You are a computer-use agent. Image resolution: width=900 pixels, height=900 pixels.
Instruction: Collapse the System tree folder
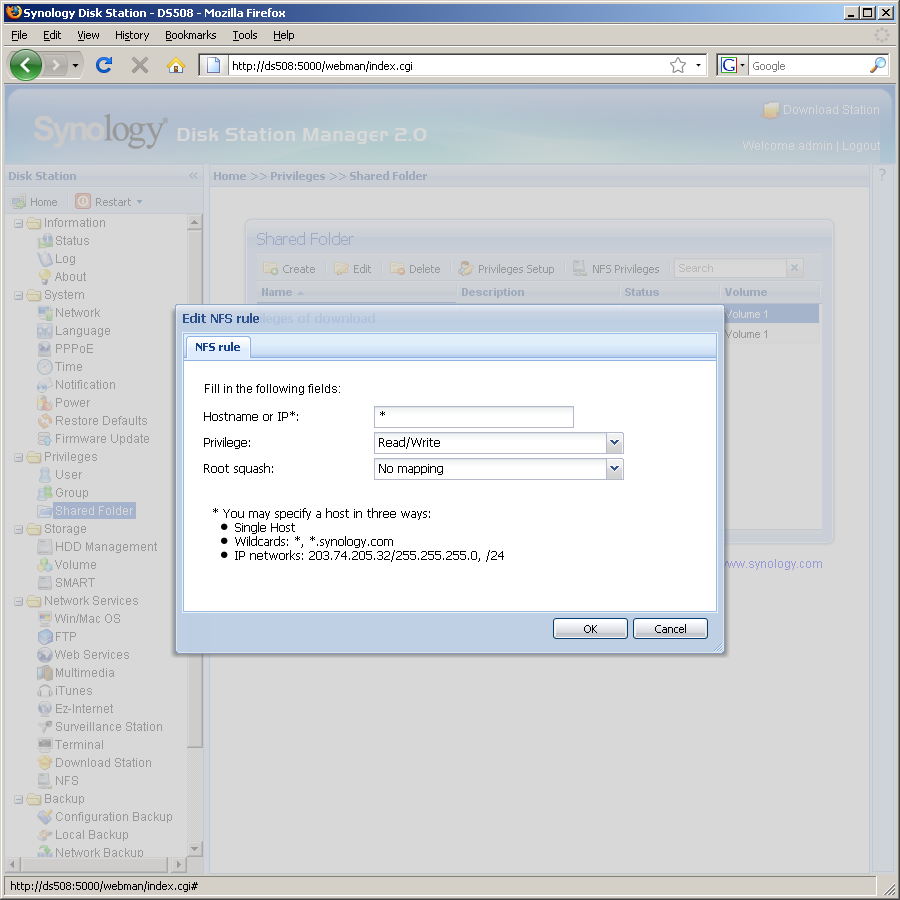tap(18, 295)
